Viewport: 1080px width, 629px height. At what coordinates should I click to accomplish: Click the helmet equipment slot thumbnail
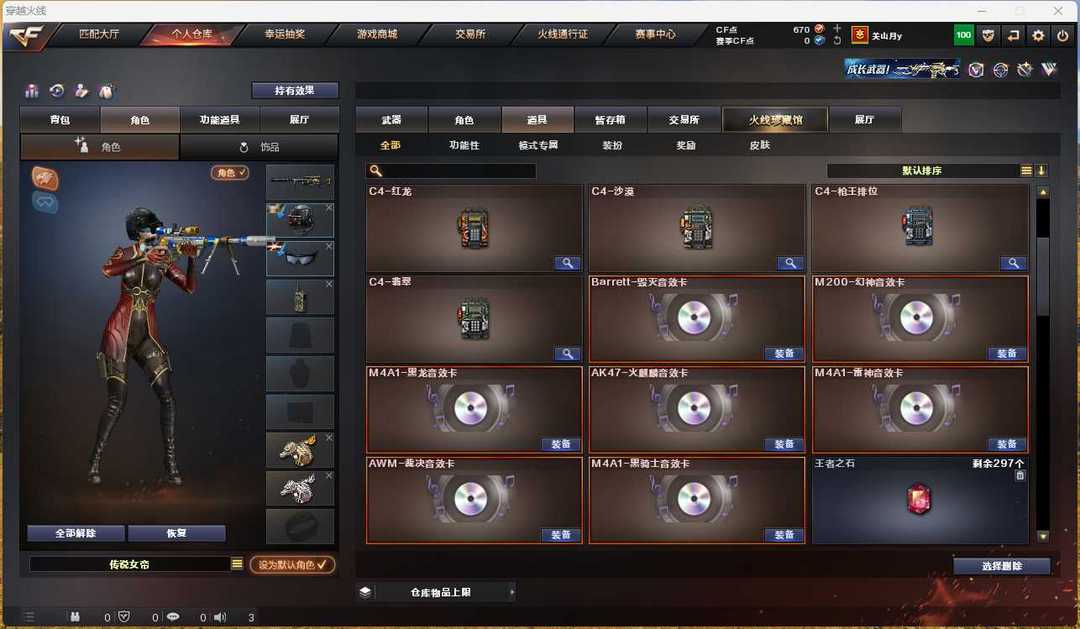300,220
